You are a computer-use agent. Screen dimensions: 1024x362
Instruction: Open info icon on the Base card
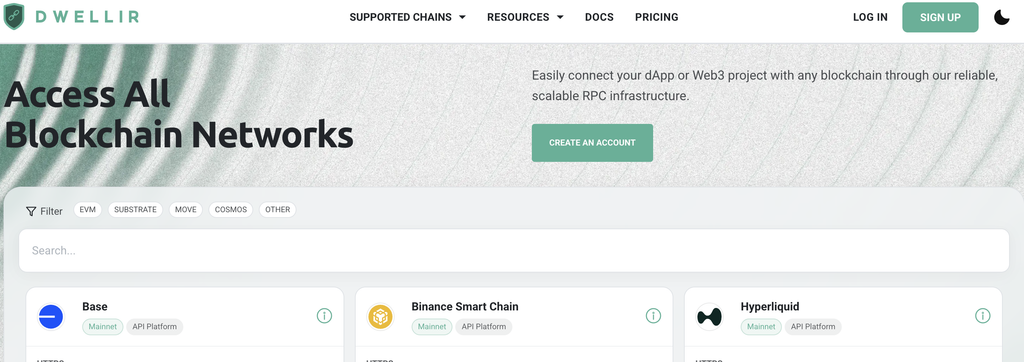[x=324, y=316]
